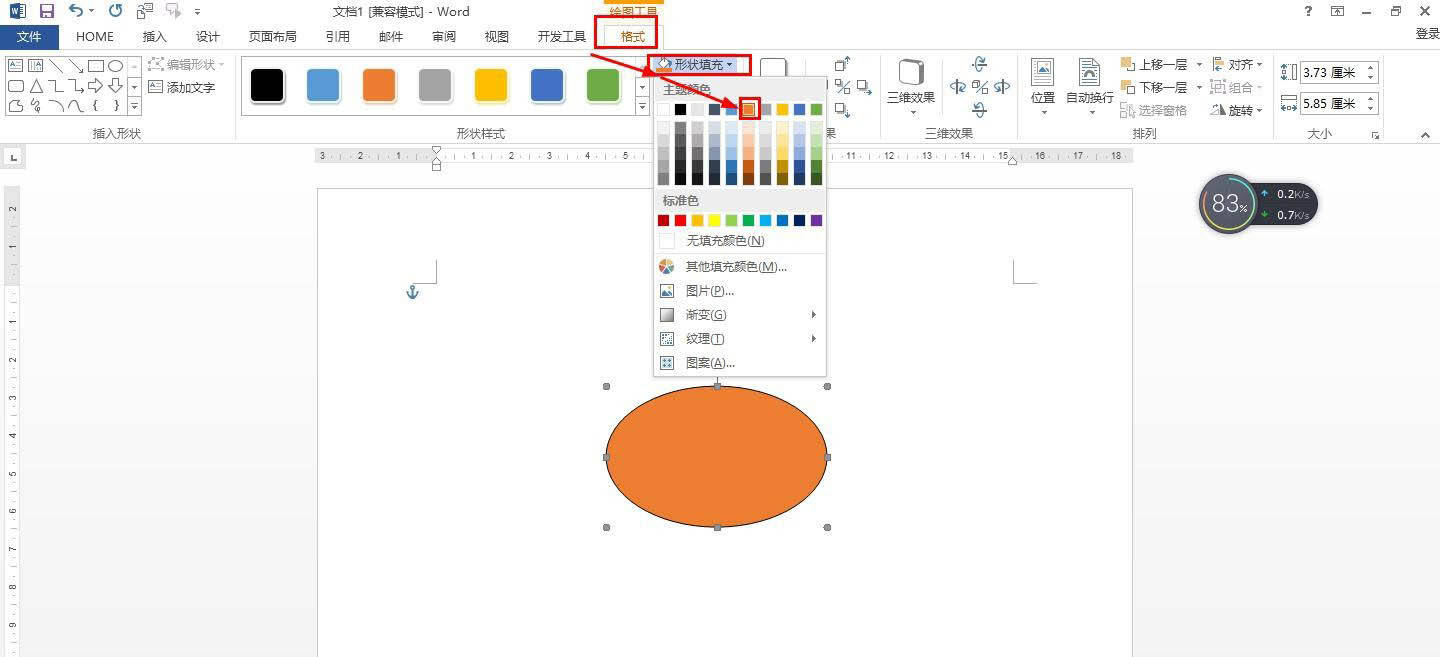Pick green theme color in top row
1440x657 pixels.
[x=817, y=109]
